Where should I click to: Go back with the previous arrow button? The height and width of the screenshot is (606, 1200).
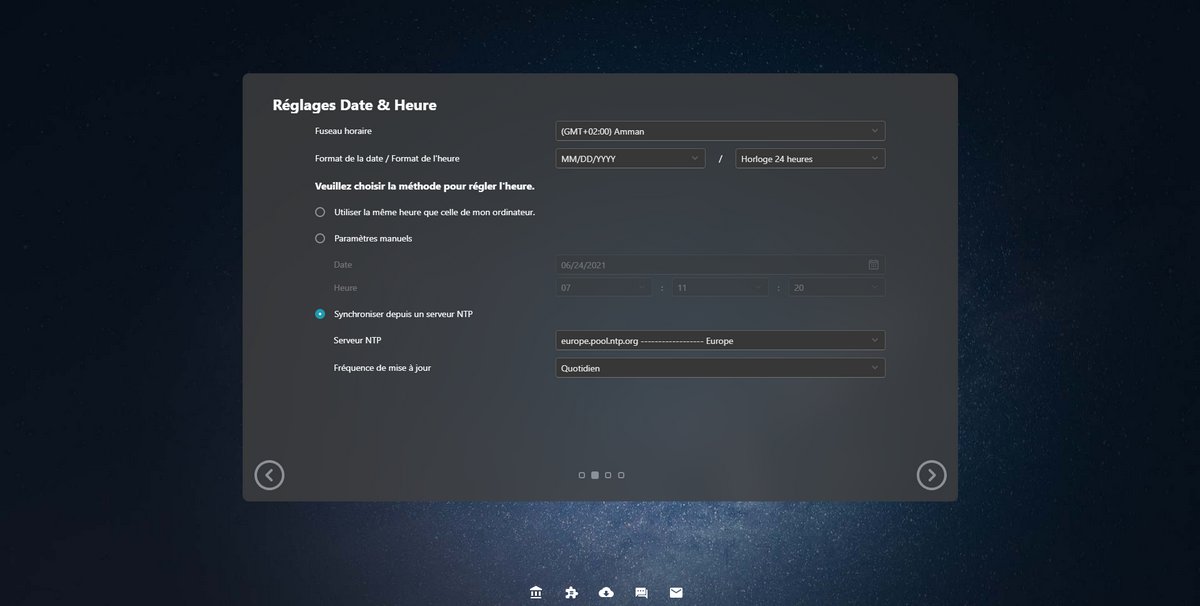269,475
